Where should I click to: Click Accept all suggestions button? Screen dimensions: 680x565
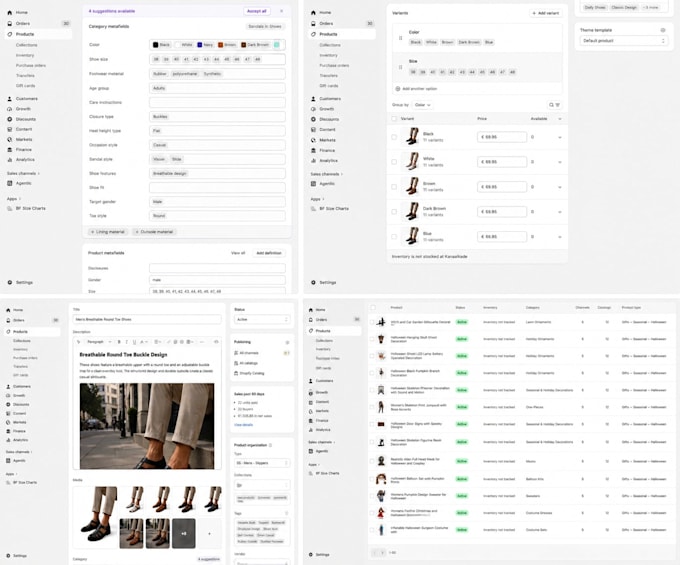(x=257, y=11)
